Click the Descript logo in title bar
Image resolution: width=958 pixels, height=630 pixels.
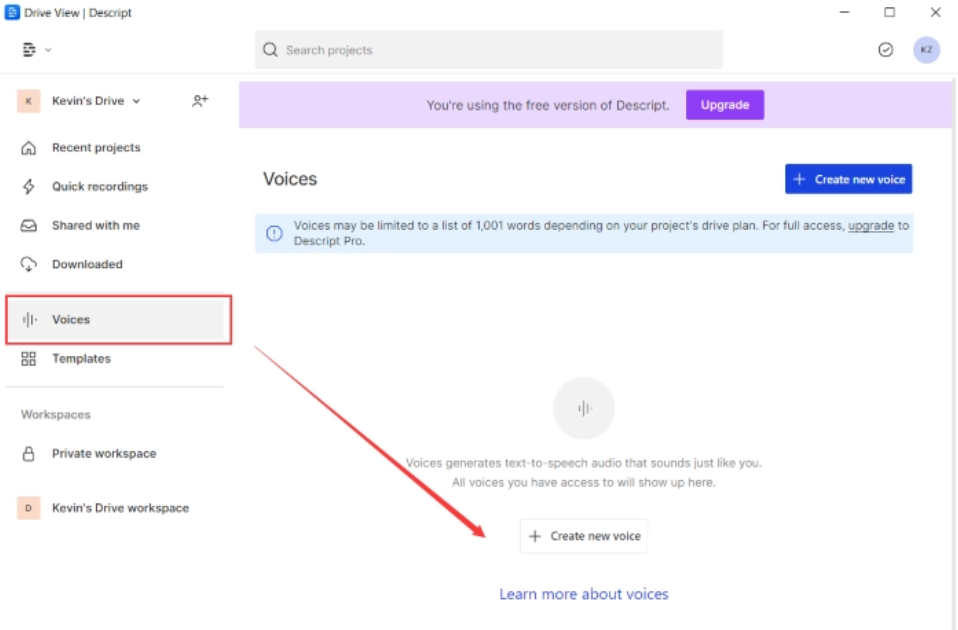coord(12,12)
